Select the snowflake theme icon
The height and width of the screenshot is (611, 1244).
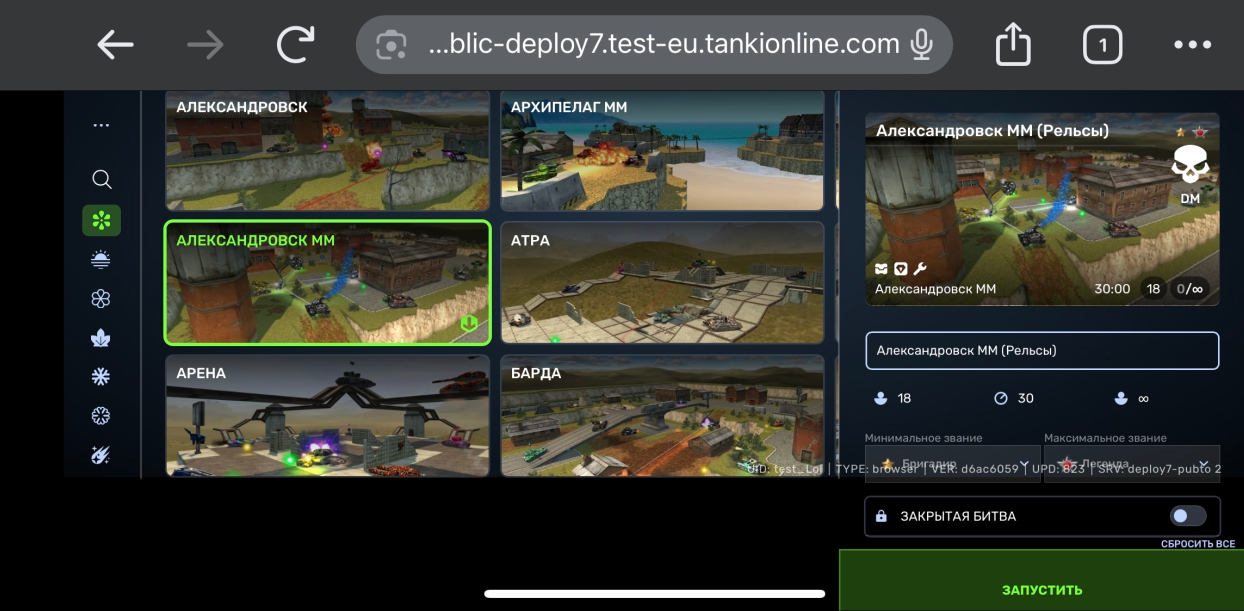101,377
